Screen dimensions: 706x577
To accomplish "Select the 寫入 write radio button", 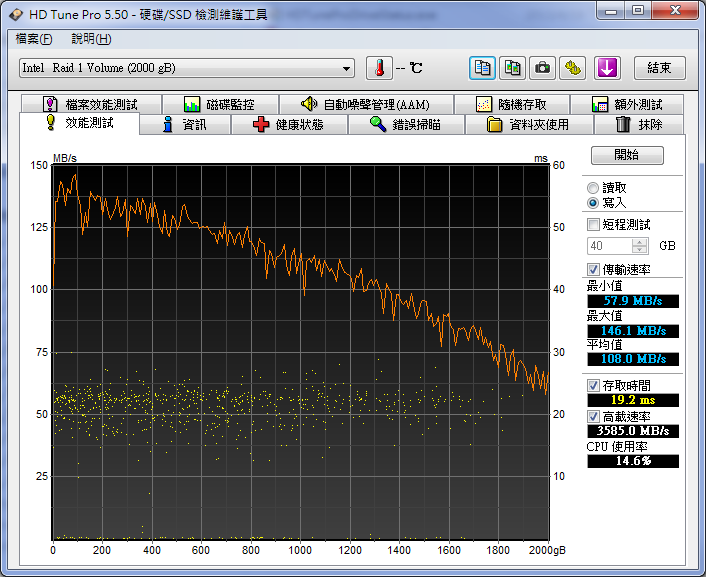I will point(593,203).
